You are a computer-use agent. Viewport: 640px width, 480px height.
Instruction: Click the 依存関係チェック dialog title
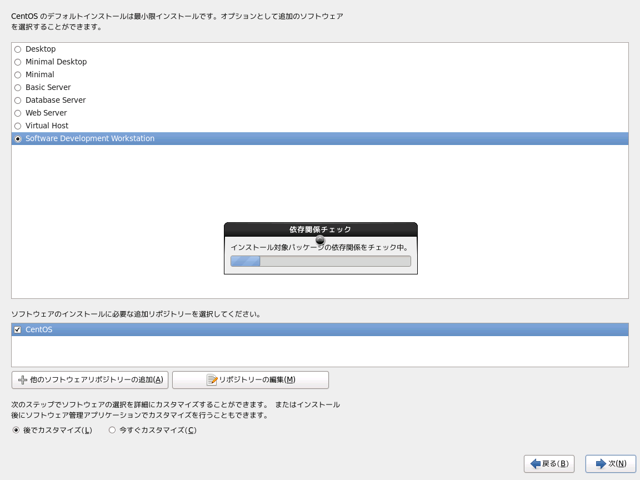pyautogui.click(x=320, y=229)
